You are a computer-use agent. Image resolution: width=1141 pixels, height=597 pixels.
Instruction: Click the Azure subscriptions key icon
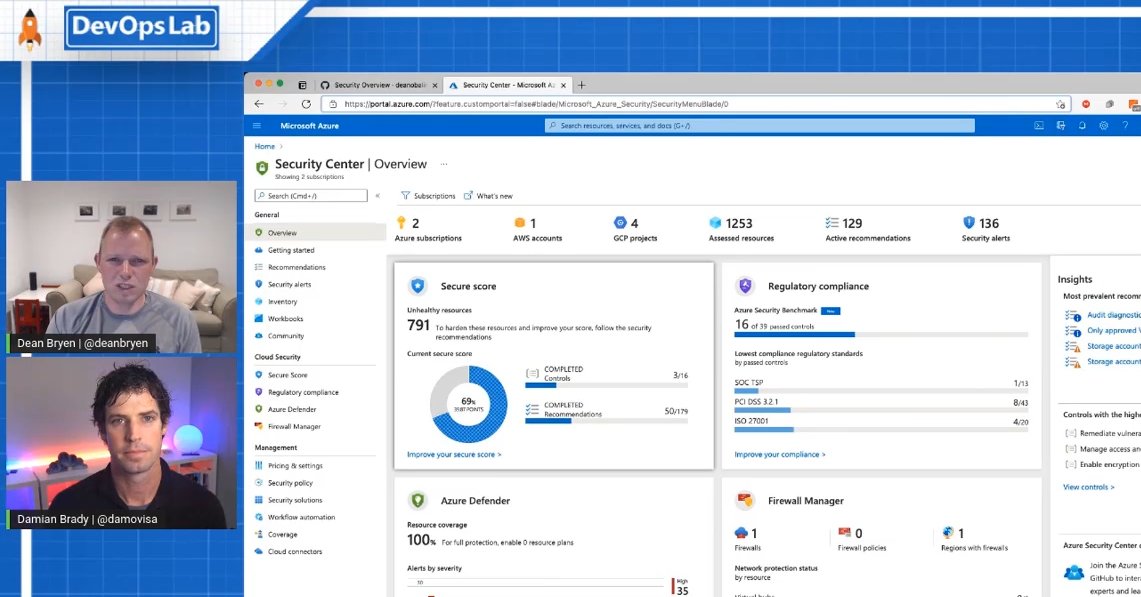tap(401, 223)
